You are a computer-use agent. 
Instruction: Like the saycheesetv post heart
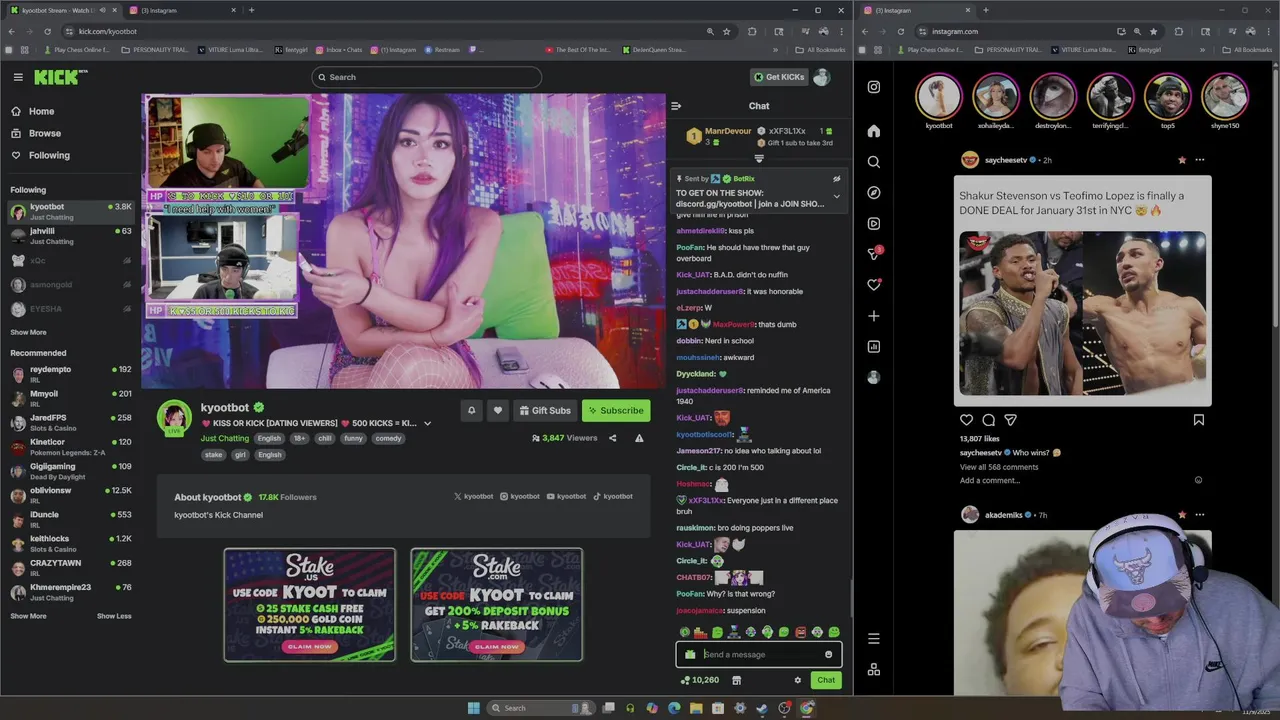(966, 420)
